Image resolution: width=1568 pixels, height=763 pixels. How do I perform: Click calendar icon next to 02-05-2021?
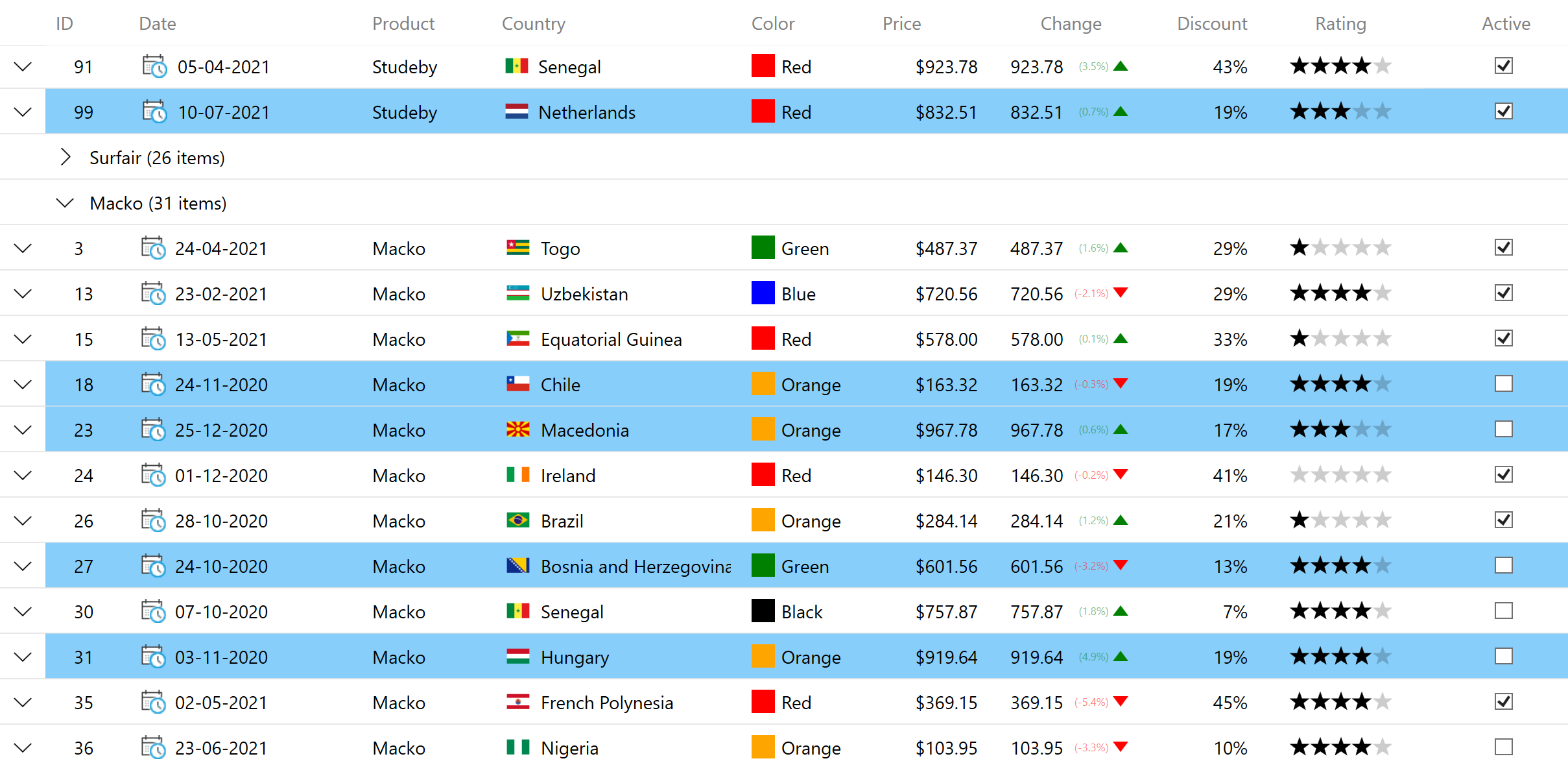coord(153,702)
